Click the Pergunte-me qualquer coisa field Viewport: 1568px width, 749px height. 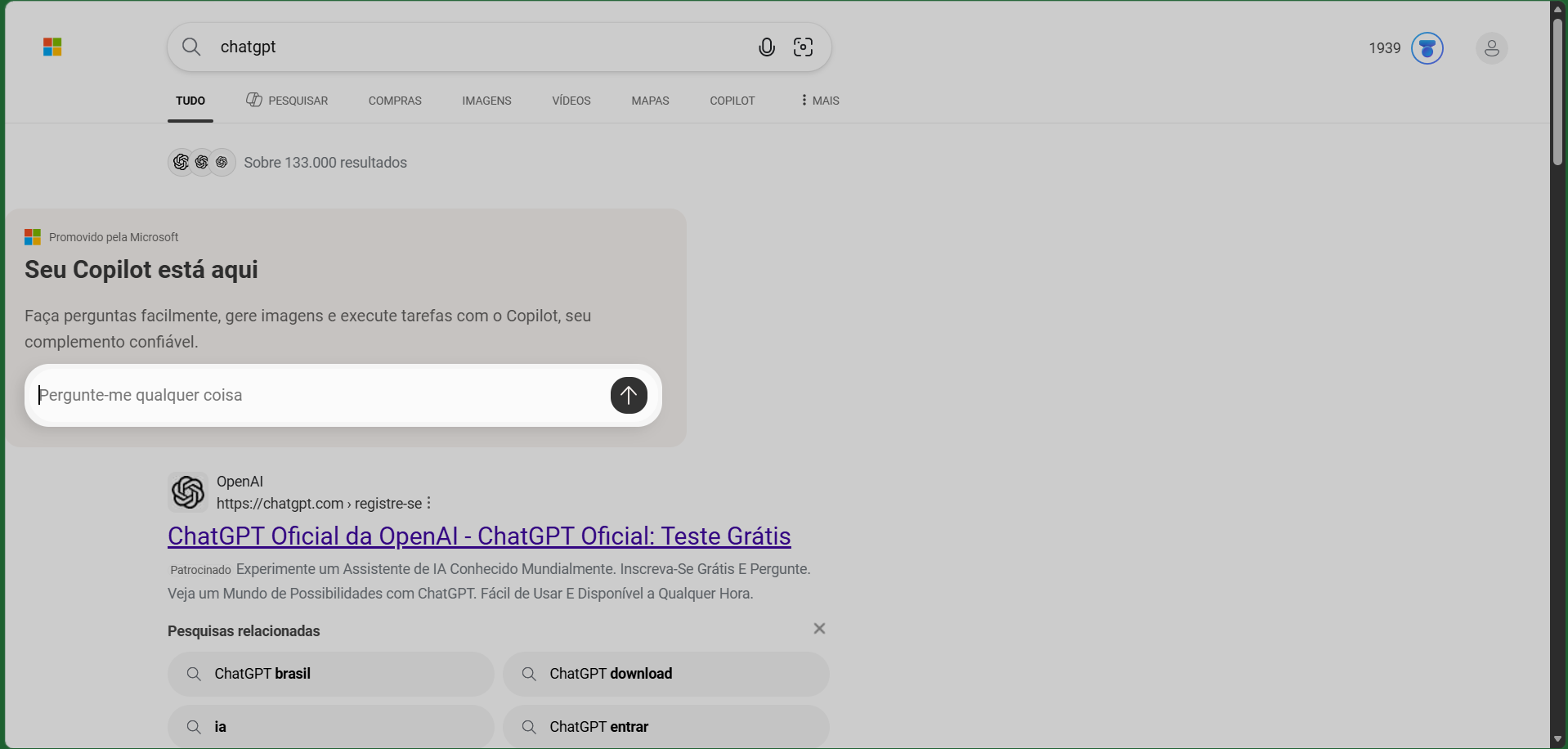320,396
